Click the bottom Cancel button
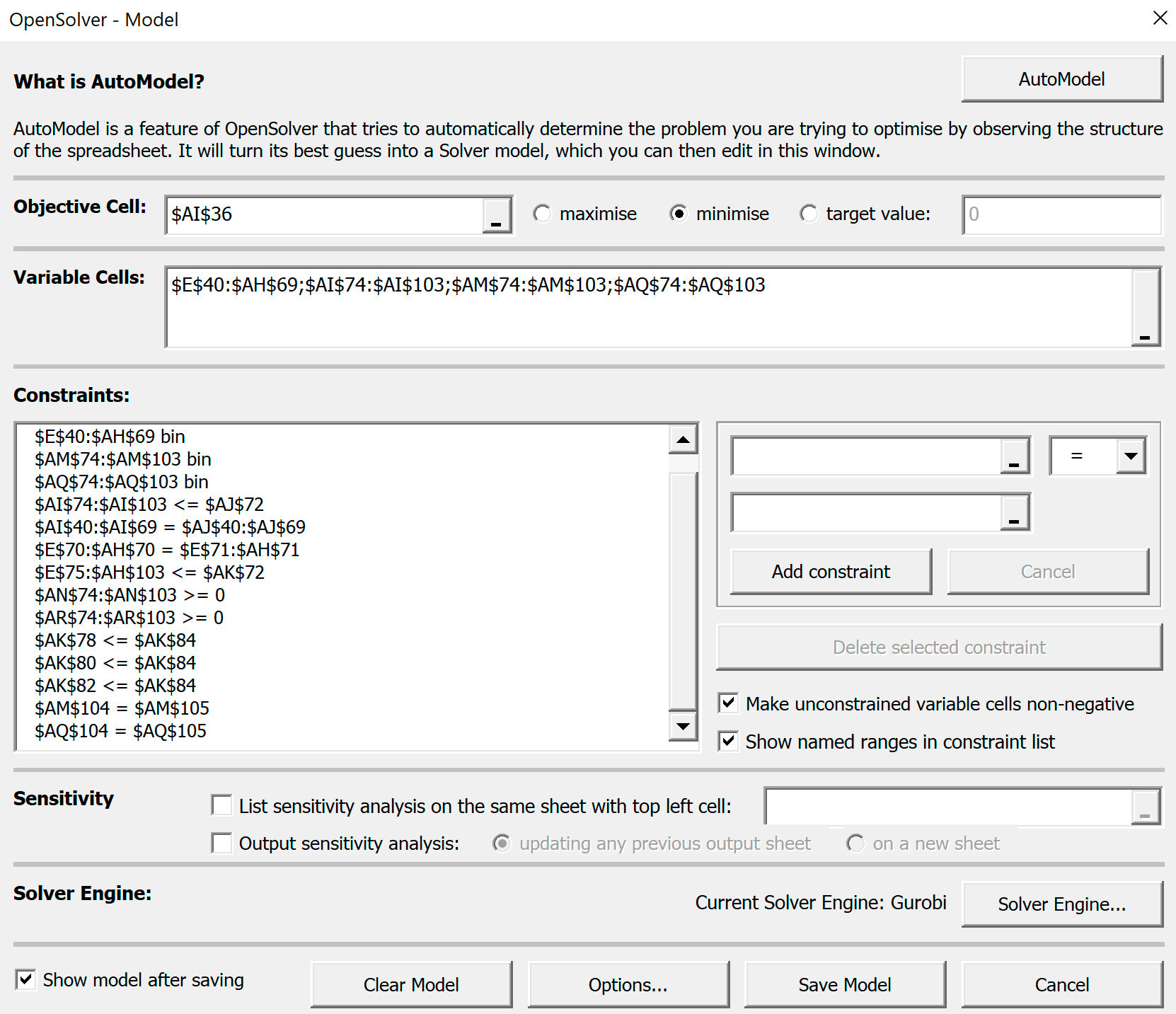This screenshot has width=1176, height=1014. (1062, 985)
